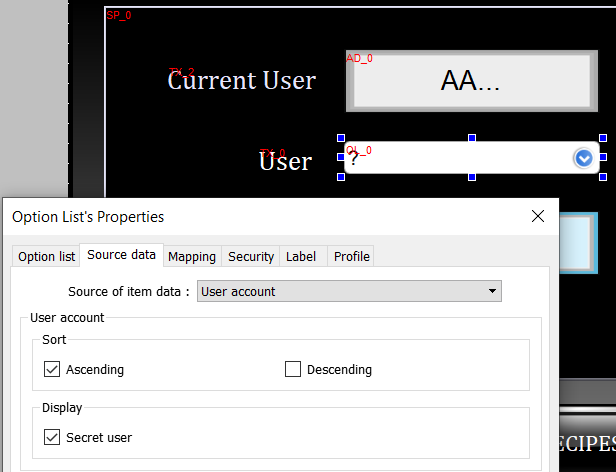Select the Source data tab

(121, 255)
